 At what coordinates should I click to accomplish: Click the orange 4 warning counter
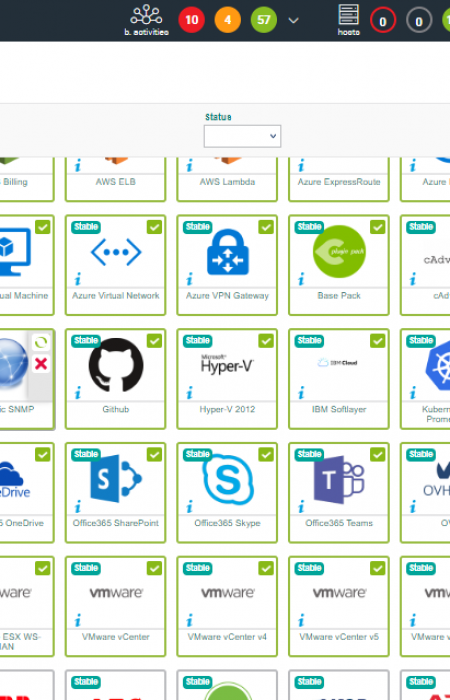point(228,20)
